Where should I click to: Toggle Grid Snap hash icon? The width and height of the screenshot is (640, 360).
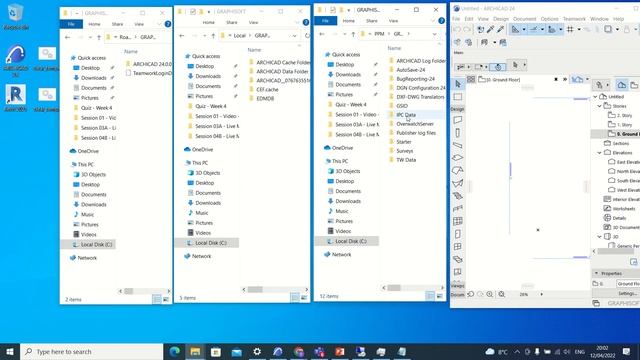click(x=570, y=29)
